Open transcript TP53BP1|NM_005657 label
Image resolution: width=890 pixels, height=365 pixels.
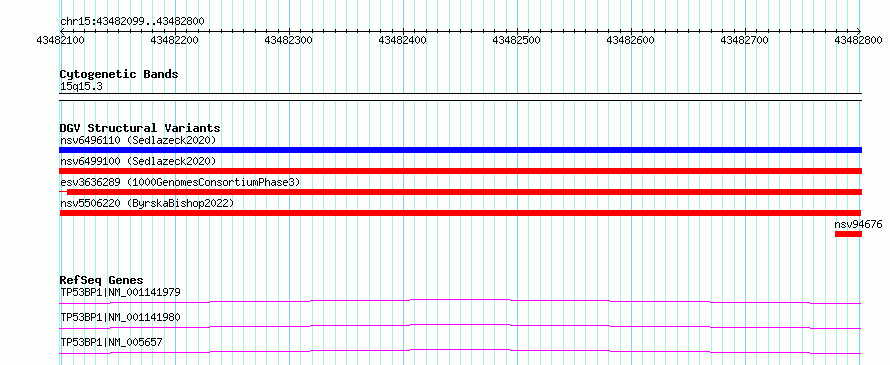(111, 342)
